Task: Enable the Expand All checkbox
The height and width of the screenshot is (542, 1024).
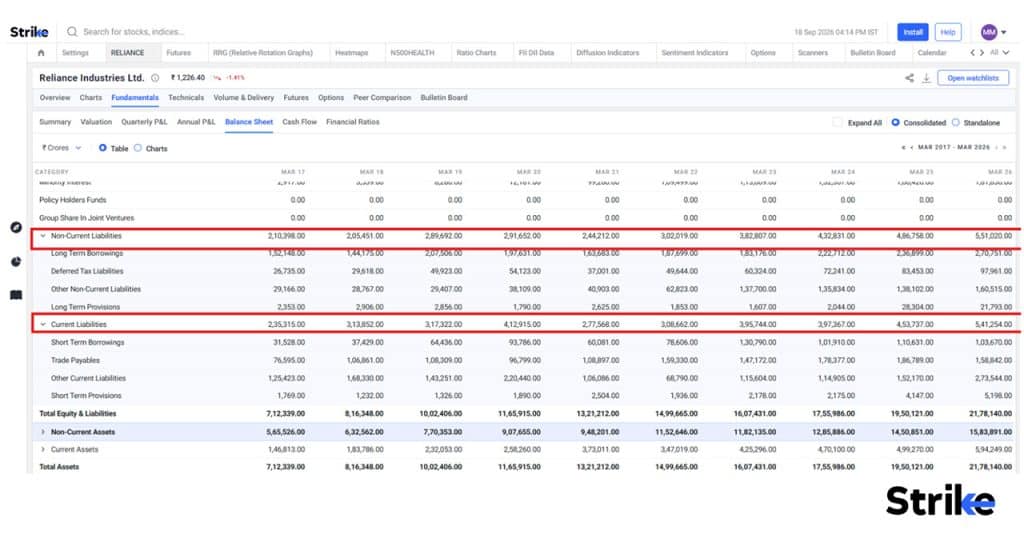Action: point(837,122)
